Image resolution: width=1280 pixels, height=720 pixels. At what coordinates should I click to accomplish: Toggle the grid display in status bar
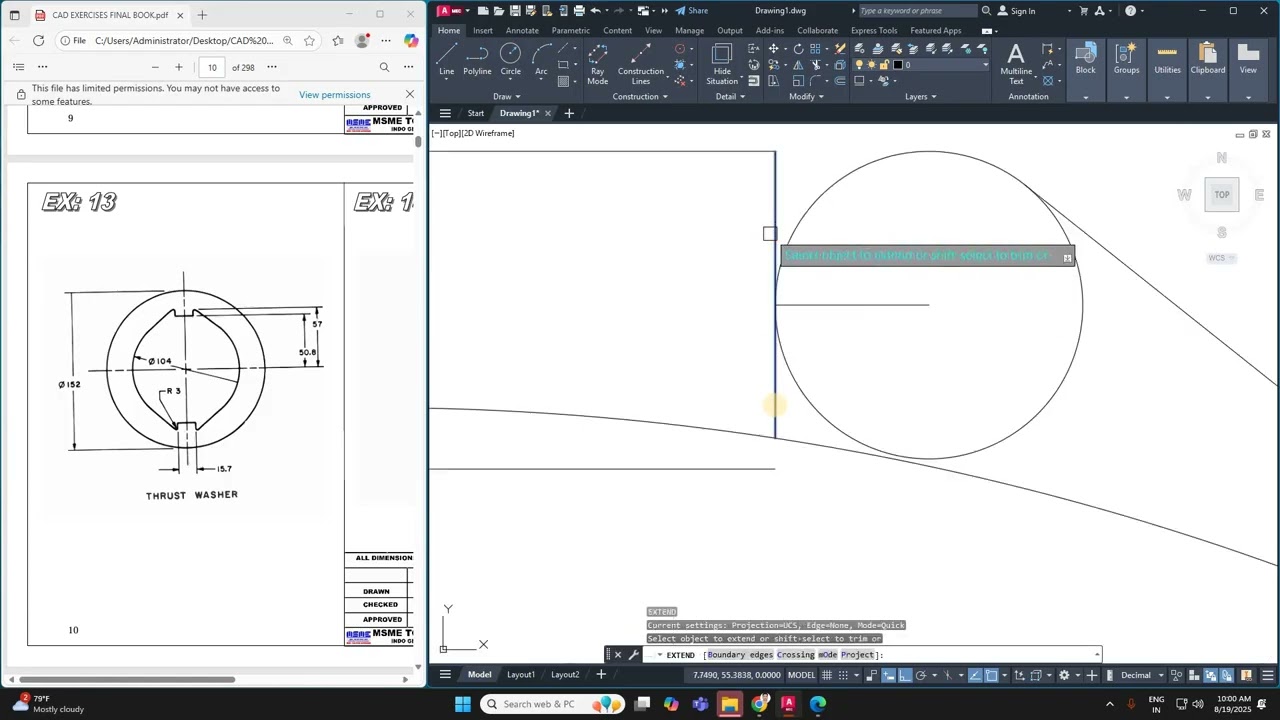pos(826,675)
